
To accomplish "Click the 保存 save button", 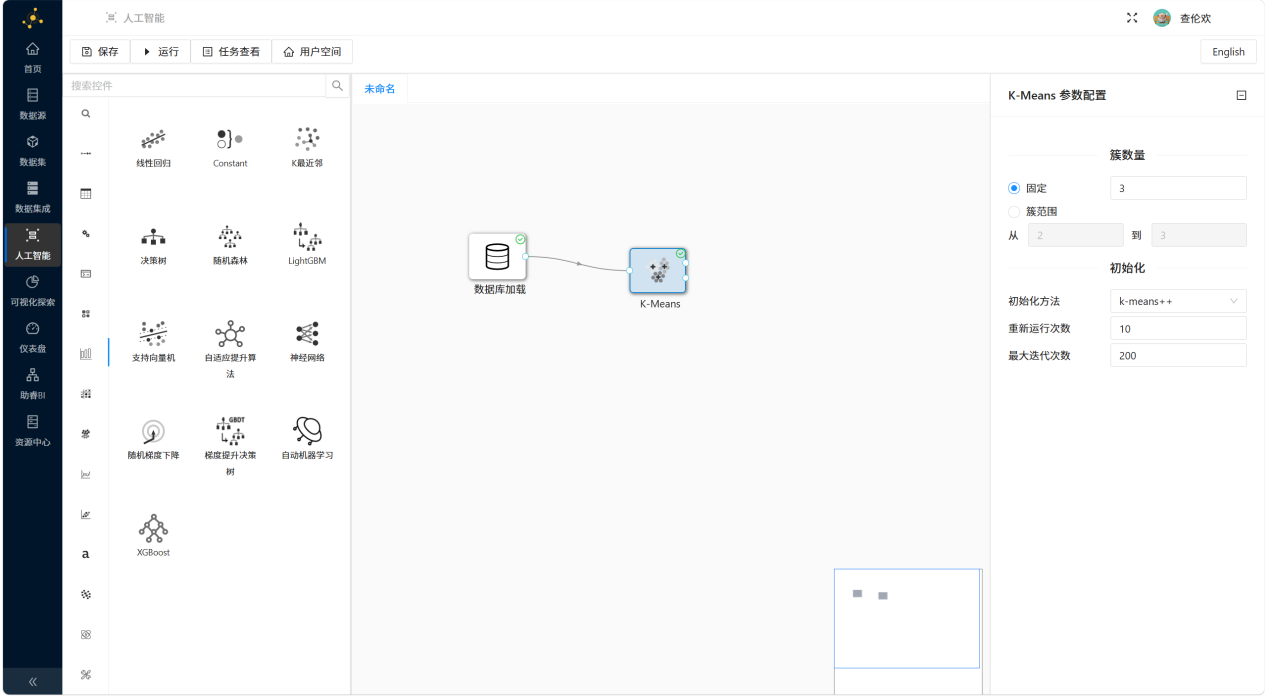I will (x=100, y=51).
